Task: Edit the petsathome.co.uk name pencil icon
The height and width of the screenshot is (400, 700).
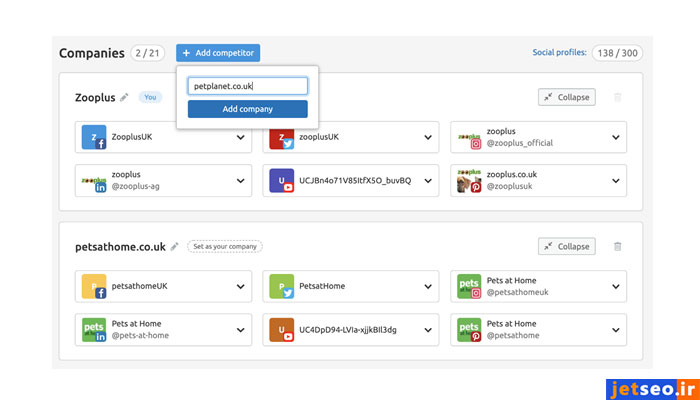Action: tap(175, 246)
